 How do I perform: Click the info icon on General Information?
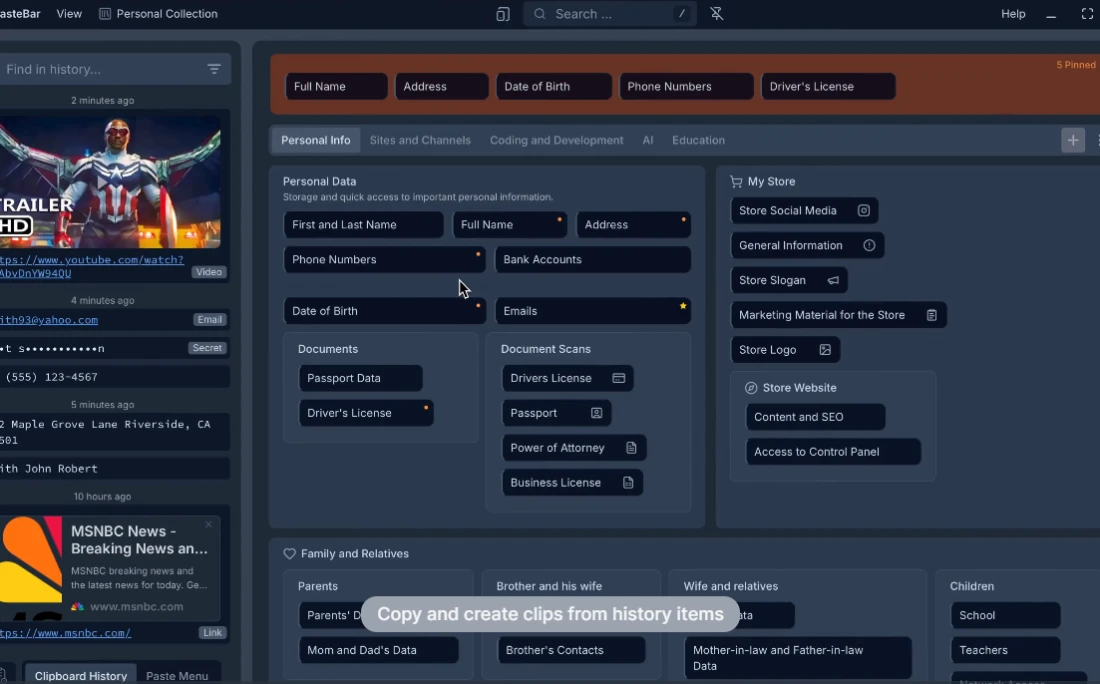coord(869,246)
